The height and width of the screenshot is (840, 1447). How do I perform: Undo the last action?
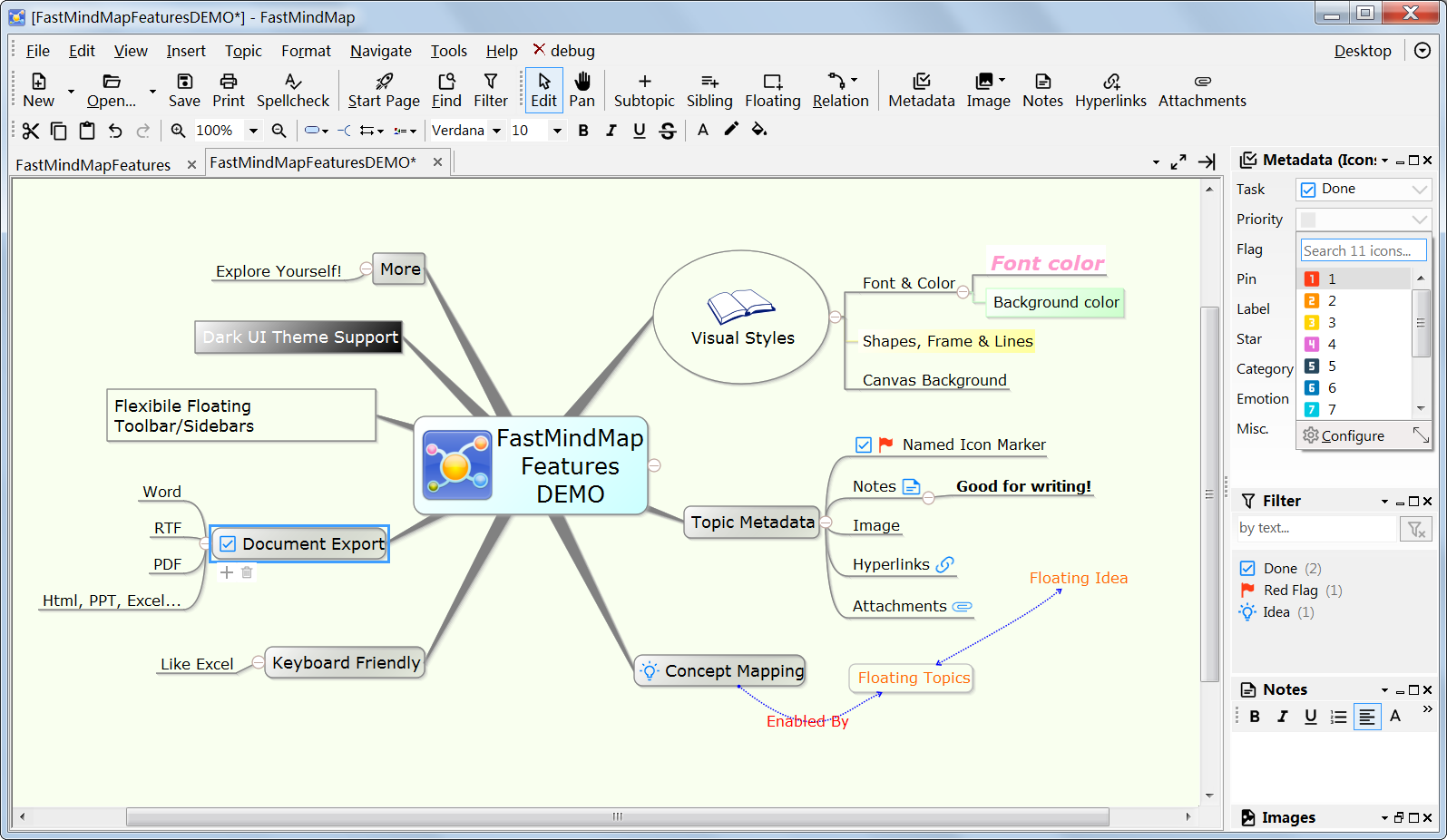115,131
